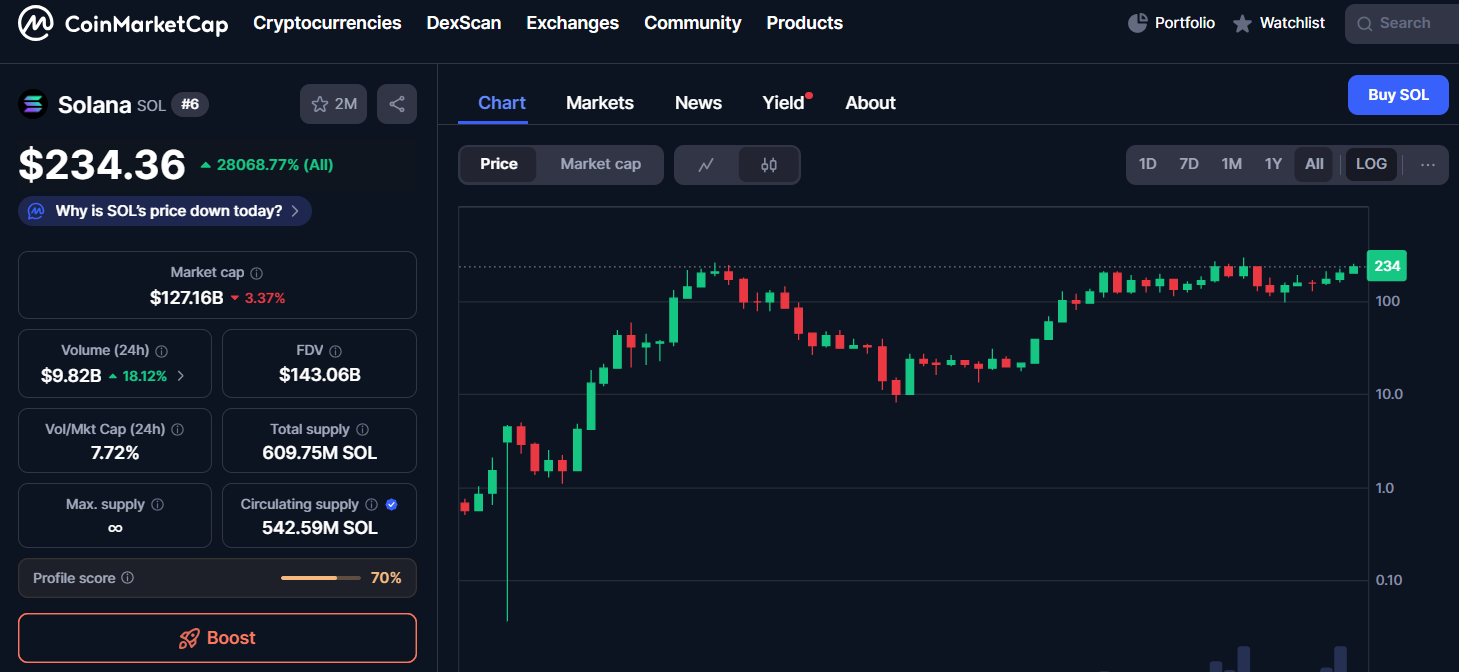1459x672 pixels.
Task: Select the 1Y time range
Action: point(1273,165)
